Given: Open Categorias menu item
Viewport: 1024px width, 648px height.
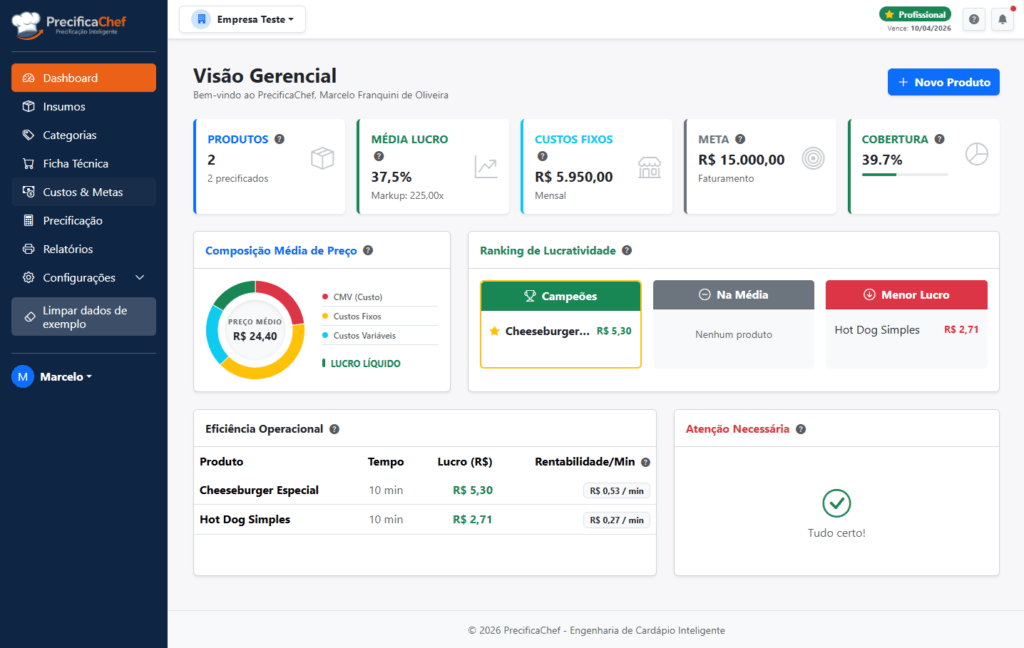Looking at the screenshot, I should pyautogui.click(x=84, y=135).
